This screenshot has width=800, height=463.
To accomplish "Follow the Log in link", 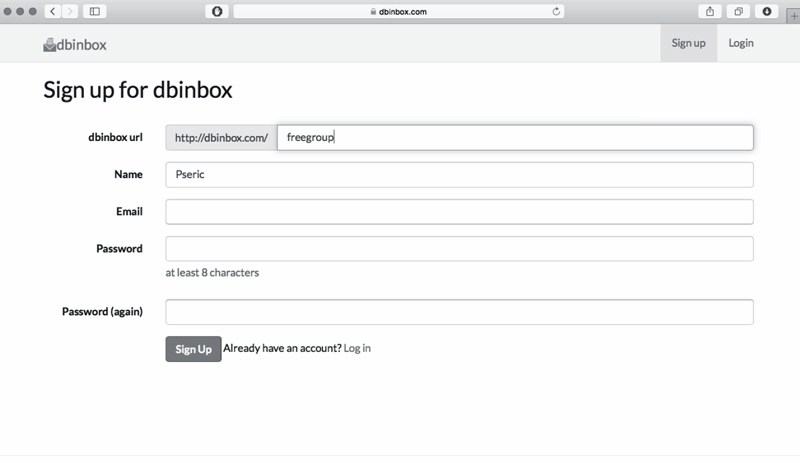I will pos(357,348).
